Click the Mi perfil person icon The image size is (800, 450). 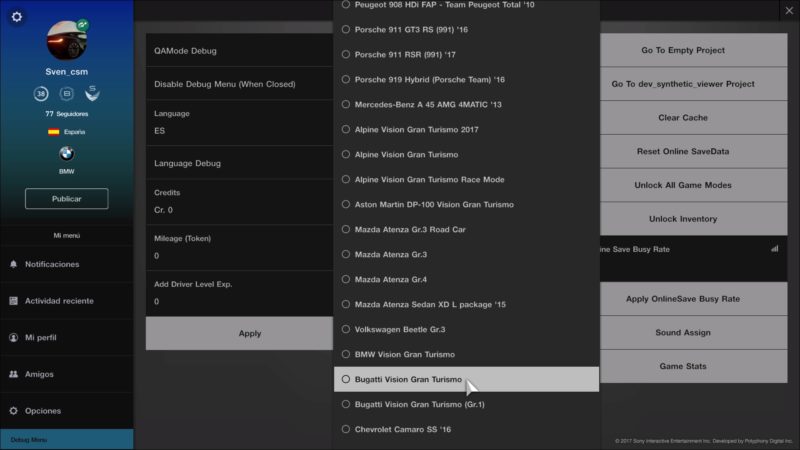13,337
